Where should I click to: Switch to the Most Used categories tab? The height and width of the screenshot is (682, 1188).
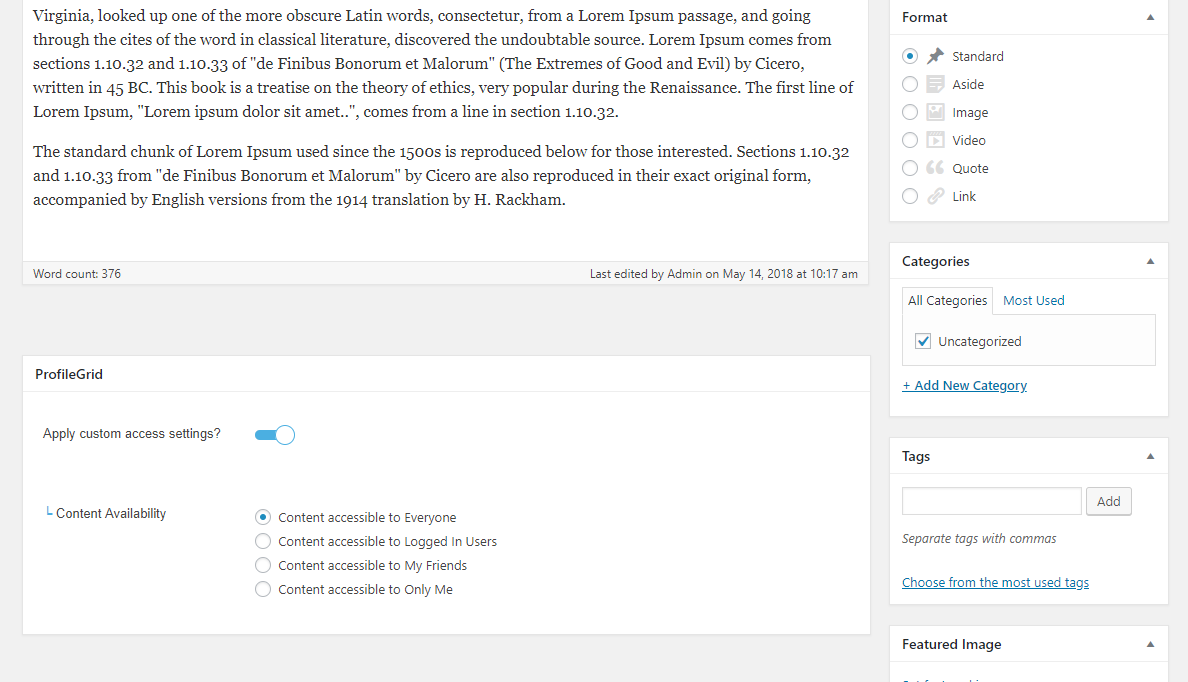coord(1033,300)
